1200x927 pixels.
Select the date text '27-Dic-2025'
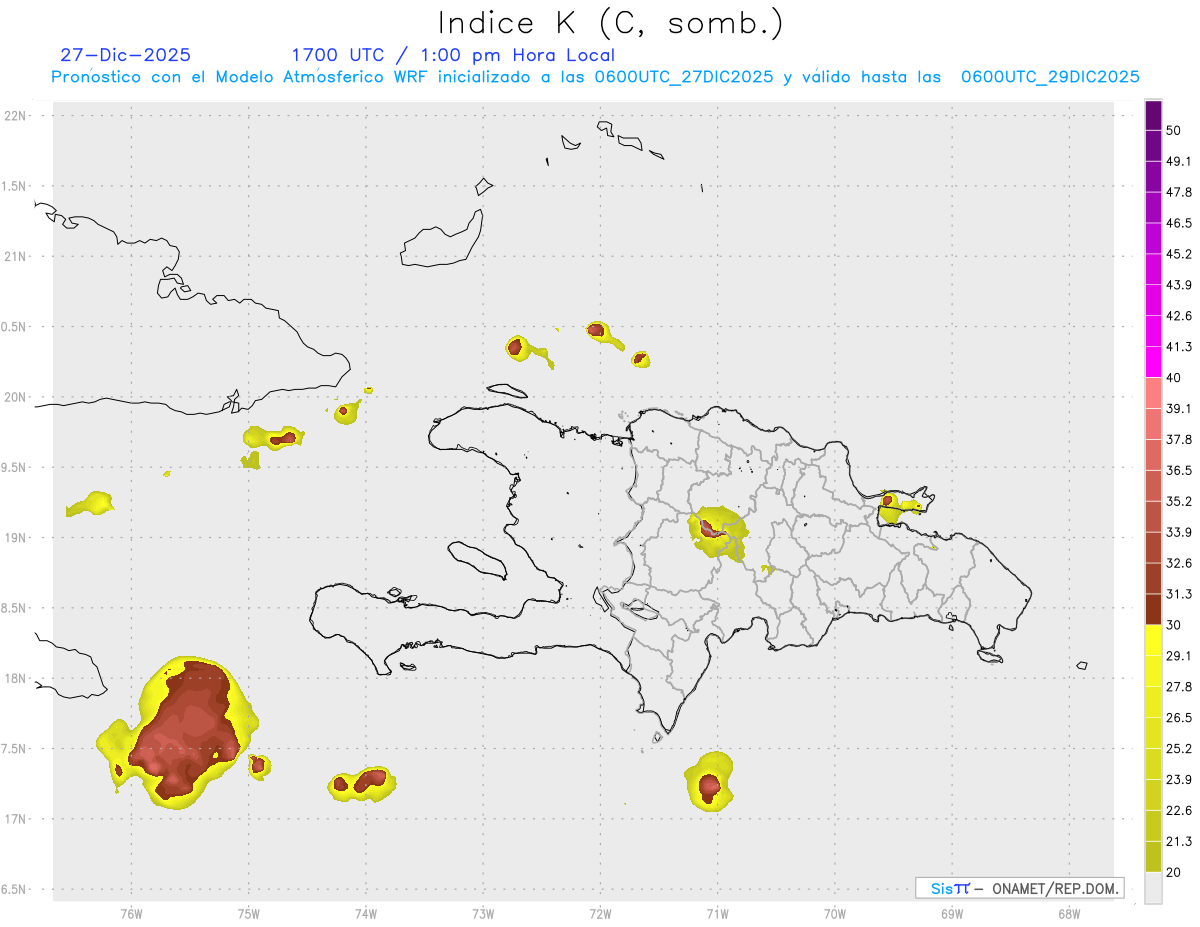125,55
